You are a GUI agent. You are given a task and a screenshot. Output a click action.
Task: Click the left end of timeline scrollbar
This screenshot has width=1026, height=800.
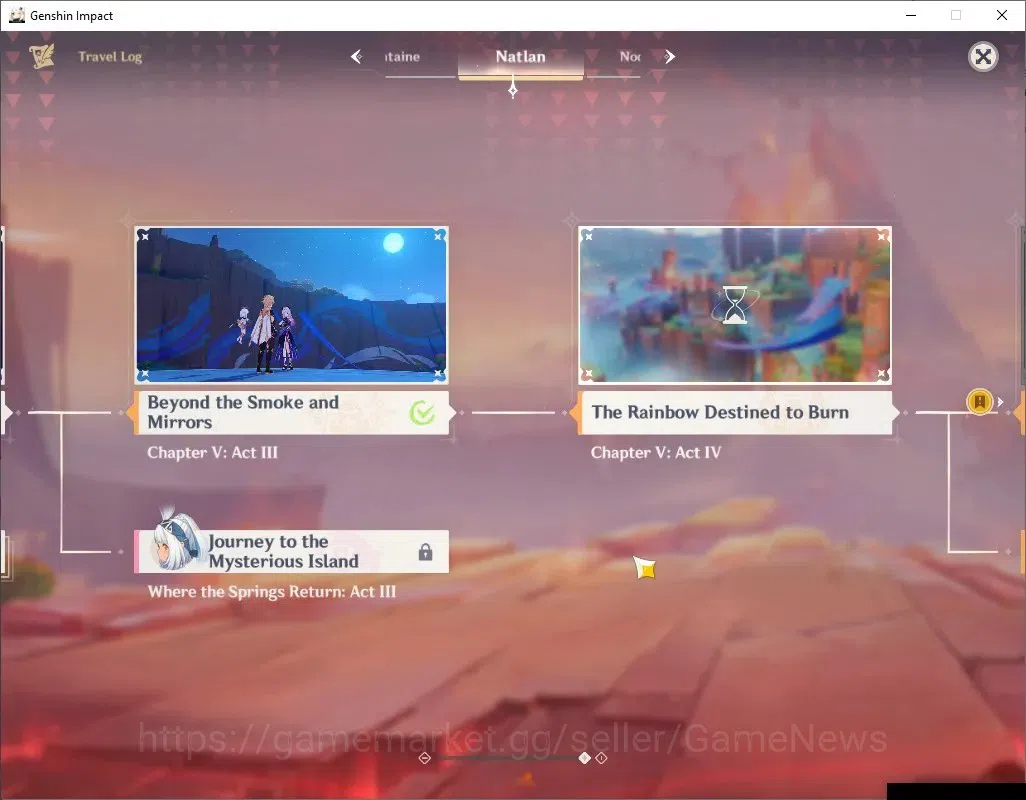click(425, 758)
